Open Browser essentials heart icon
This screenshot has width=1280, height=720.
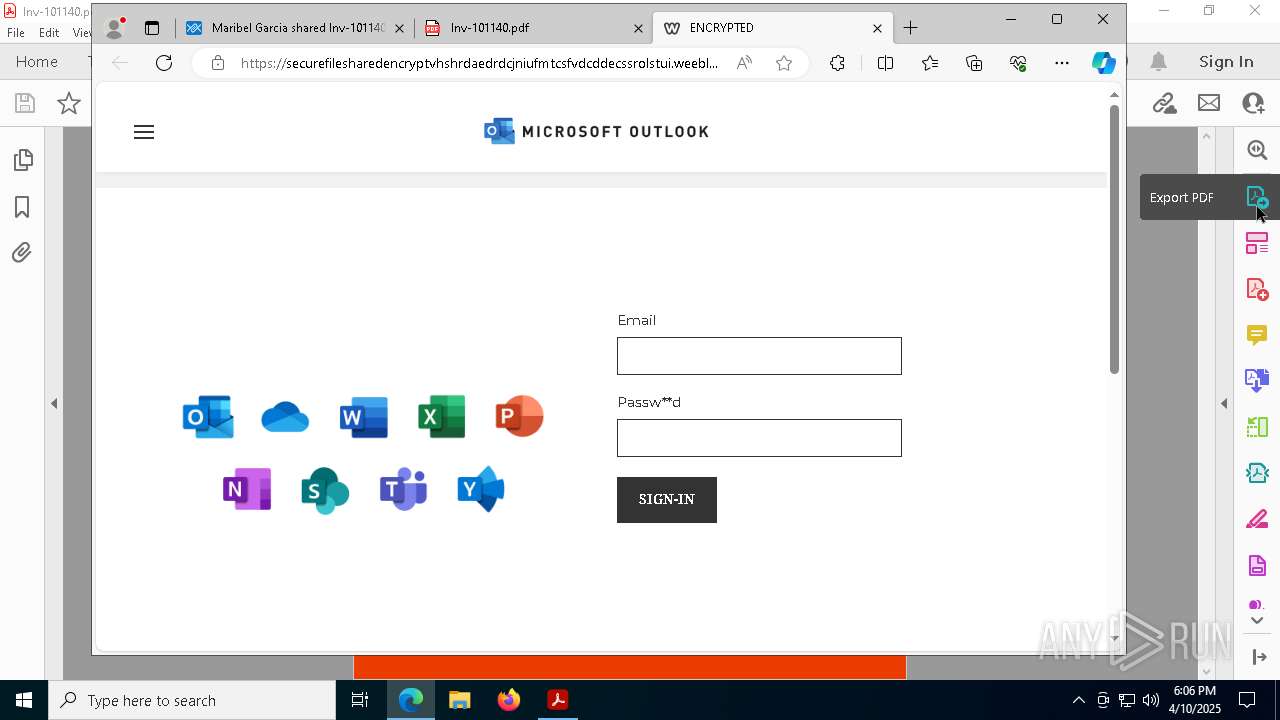click(x=1018, y=63)
